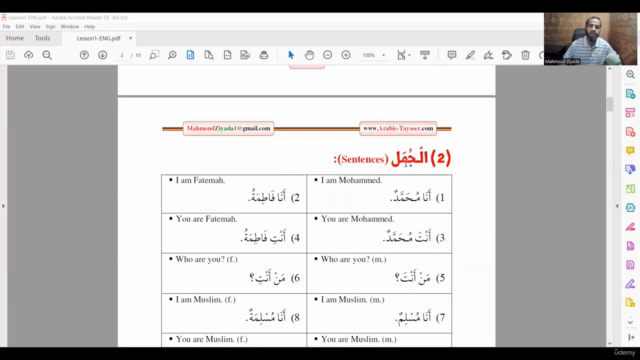The height and width of the screenshot is (360, 640).
Task: Click the dynamic zoom magnifier icon
Action: coord(172,55)
